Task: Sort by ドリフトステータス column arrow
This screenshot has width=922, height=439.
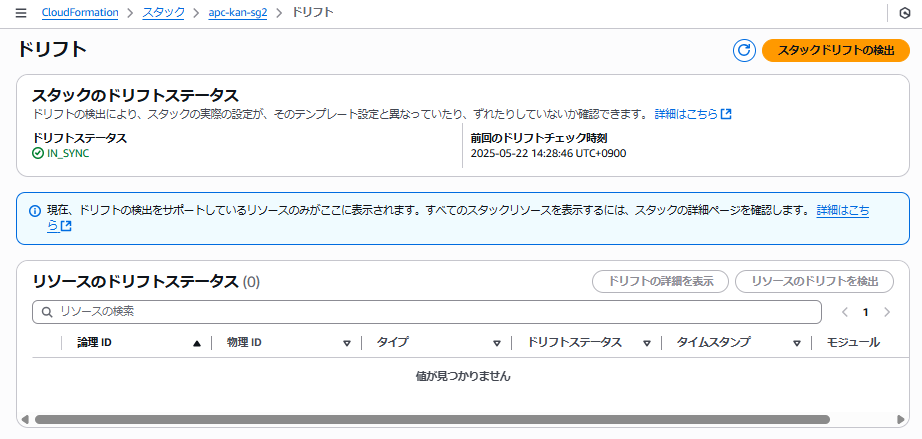Action: coord(647,343)
